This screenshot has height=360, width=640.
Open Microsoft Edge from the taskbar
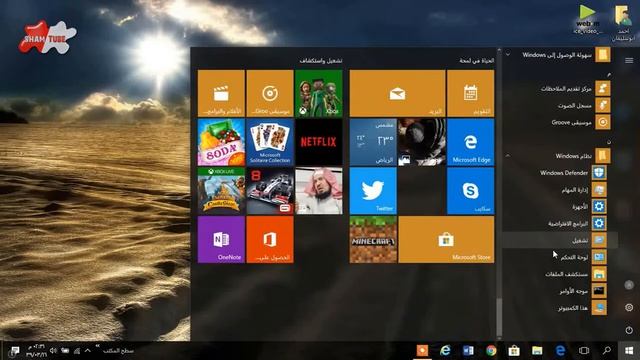(560, 351)
